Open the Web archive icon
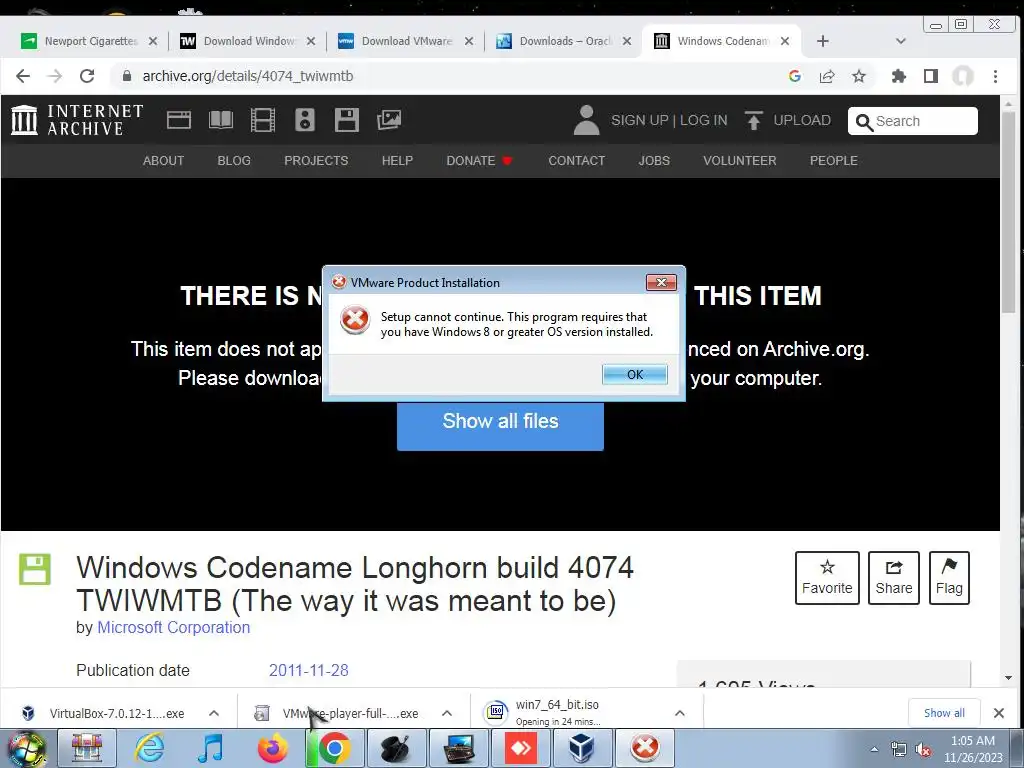Image resolution: width=1024 pixels, height=768 pixels. (179, 120)
